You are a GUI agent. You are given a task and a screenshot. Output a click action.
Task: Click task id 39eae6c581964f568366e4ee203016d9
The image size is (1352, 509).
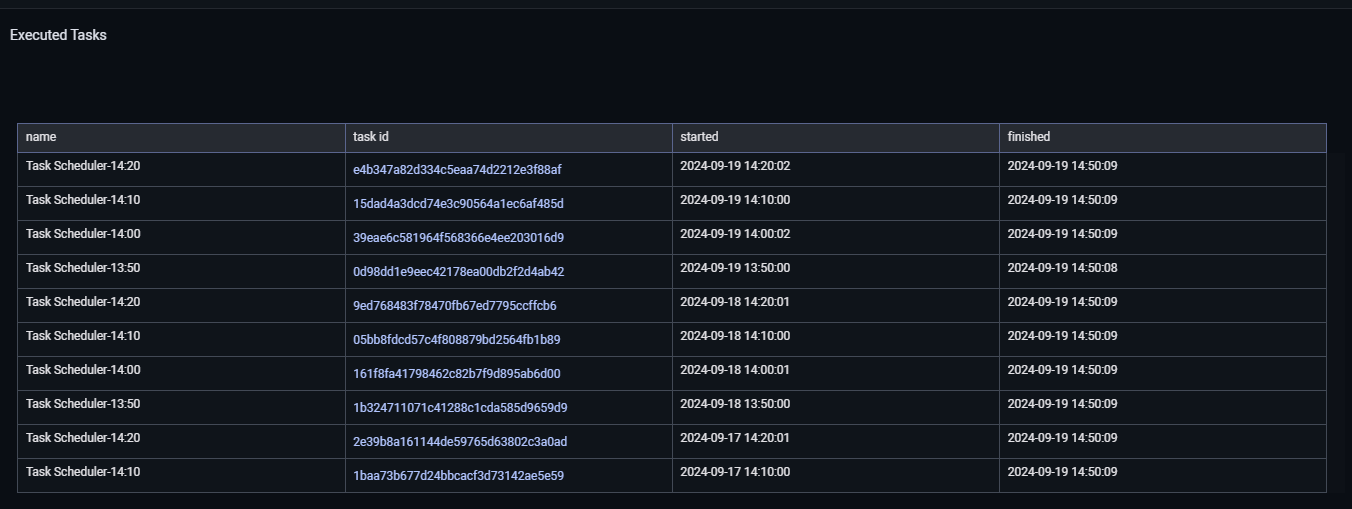point(458,238)
